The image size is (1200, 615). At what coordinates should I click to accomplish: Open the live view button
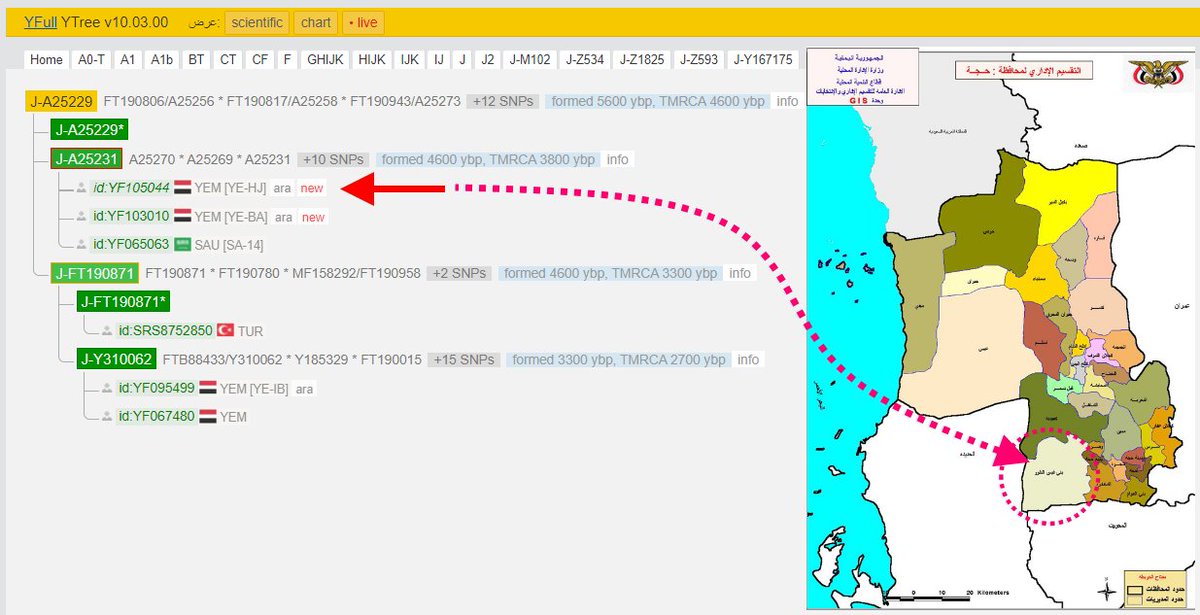[361, 22]
